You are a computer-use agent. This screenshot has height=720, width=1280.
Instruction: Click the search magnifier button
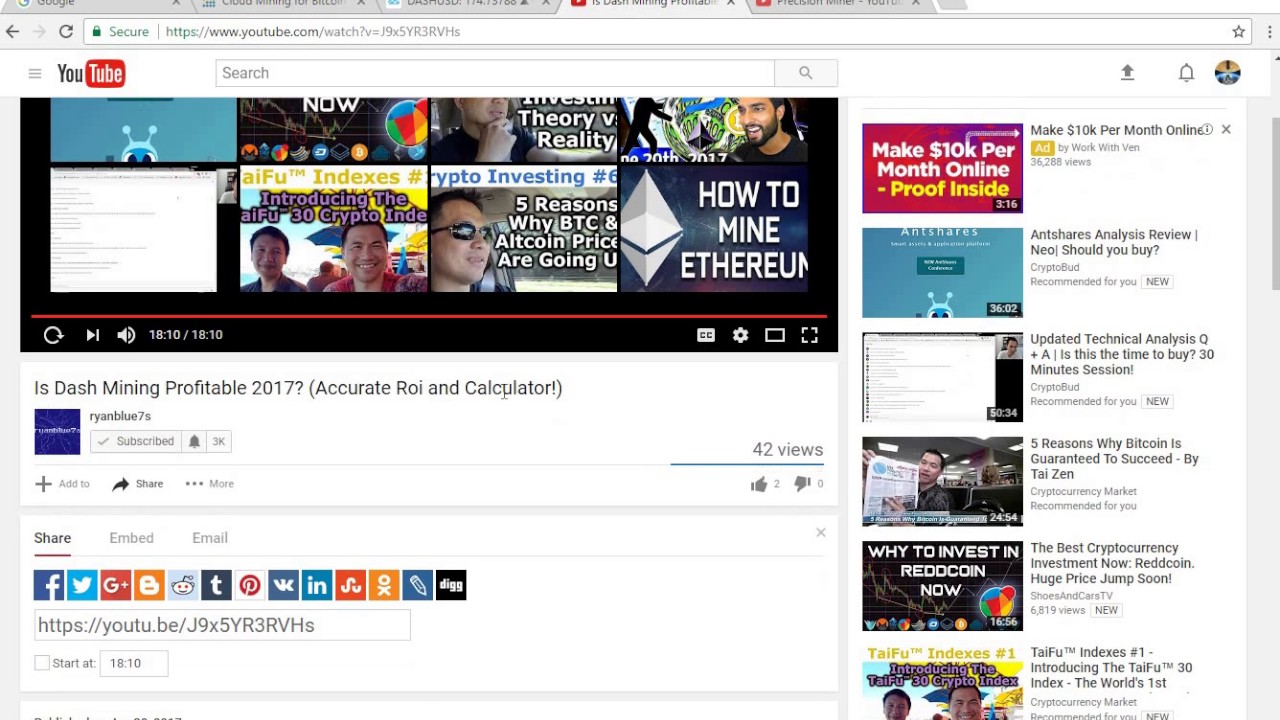[805, 73]
